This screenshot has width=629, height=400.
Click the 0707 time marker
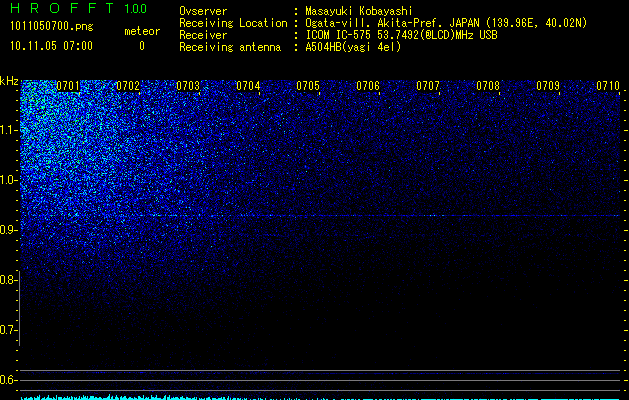pos(428,86)
